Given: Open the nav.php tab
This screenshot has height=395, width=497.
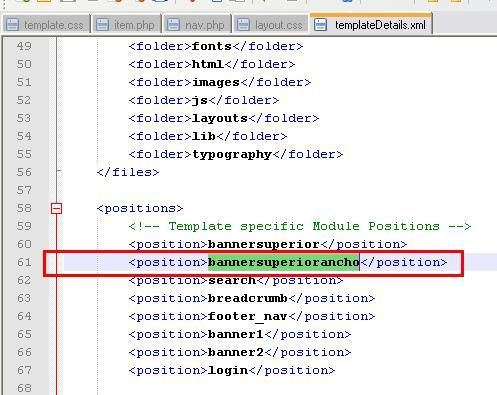Looking at the screenshot, I should coord(197,25).
